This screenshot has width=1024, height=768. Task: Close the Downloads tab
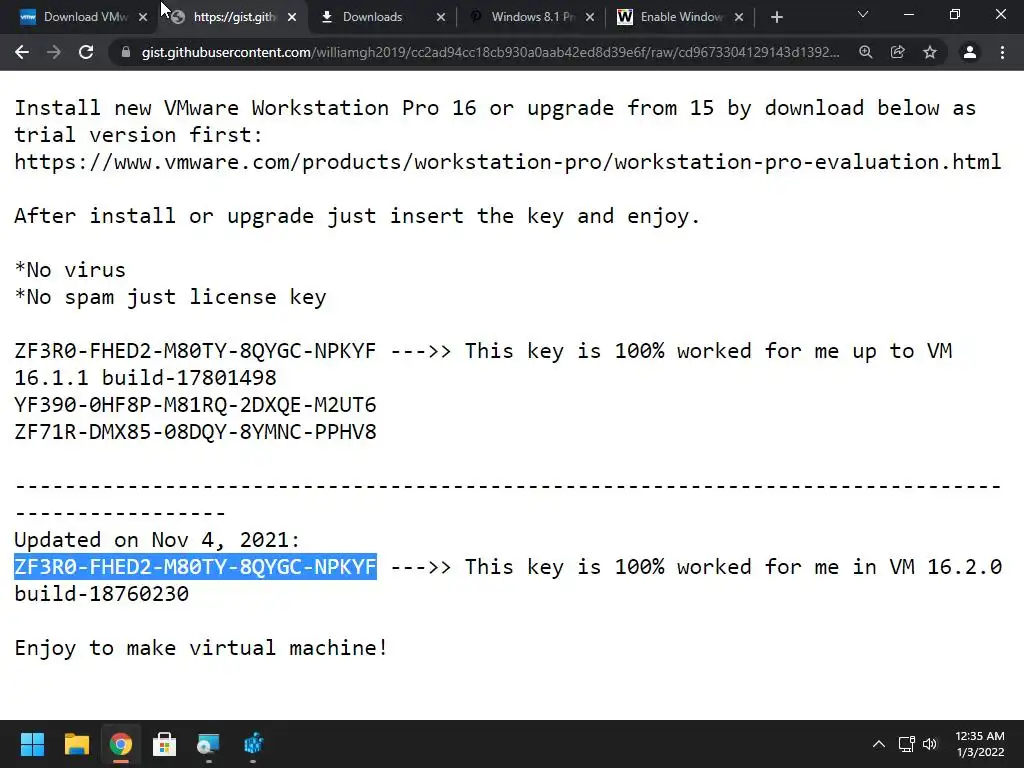(x=441, y=18)
